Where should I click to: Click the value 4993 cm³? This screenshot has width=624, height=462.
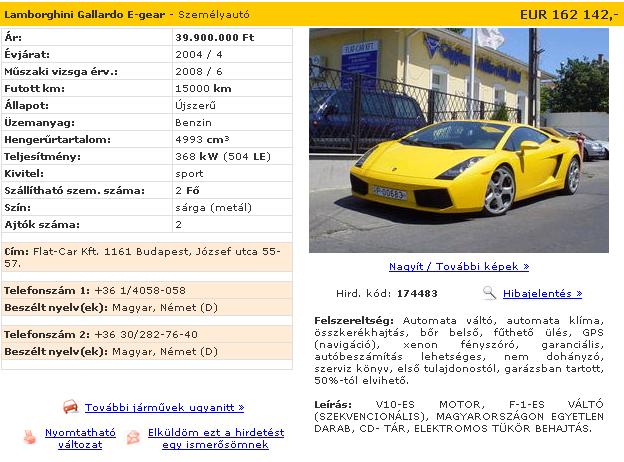[202, 139]
